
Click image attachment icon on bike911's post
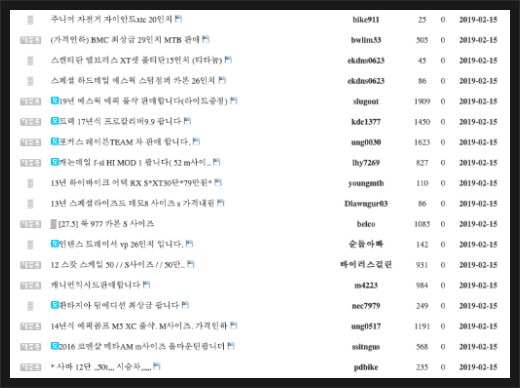pos(179,19)
